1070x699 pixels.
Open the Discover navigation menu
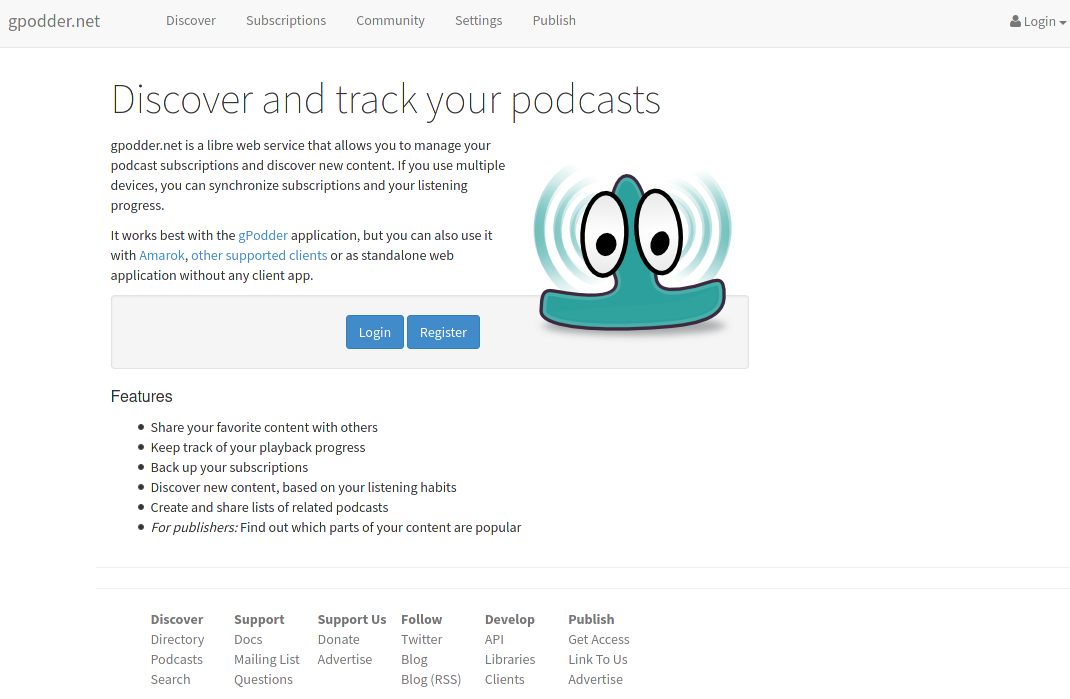[x=190, y=20]
